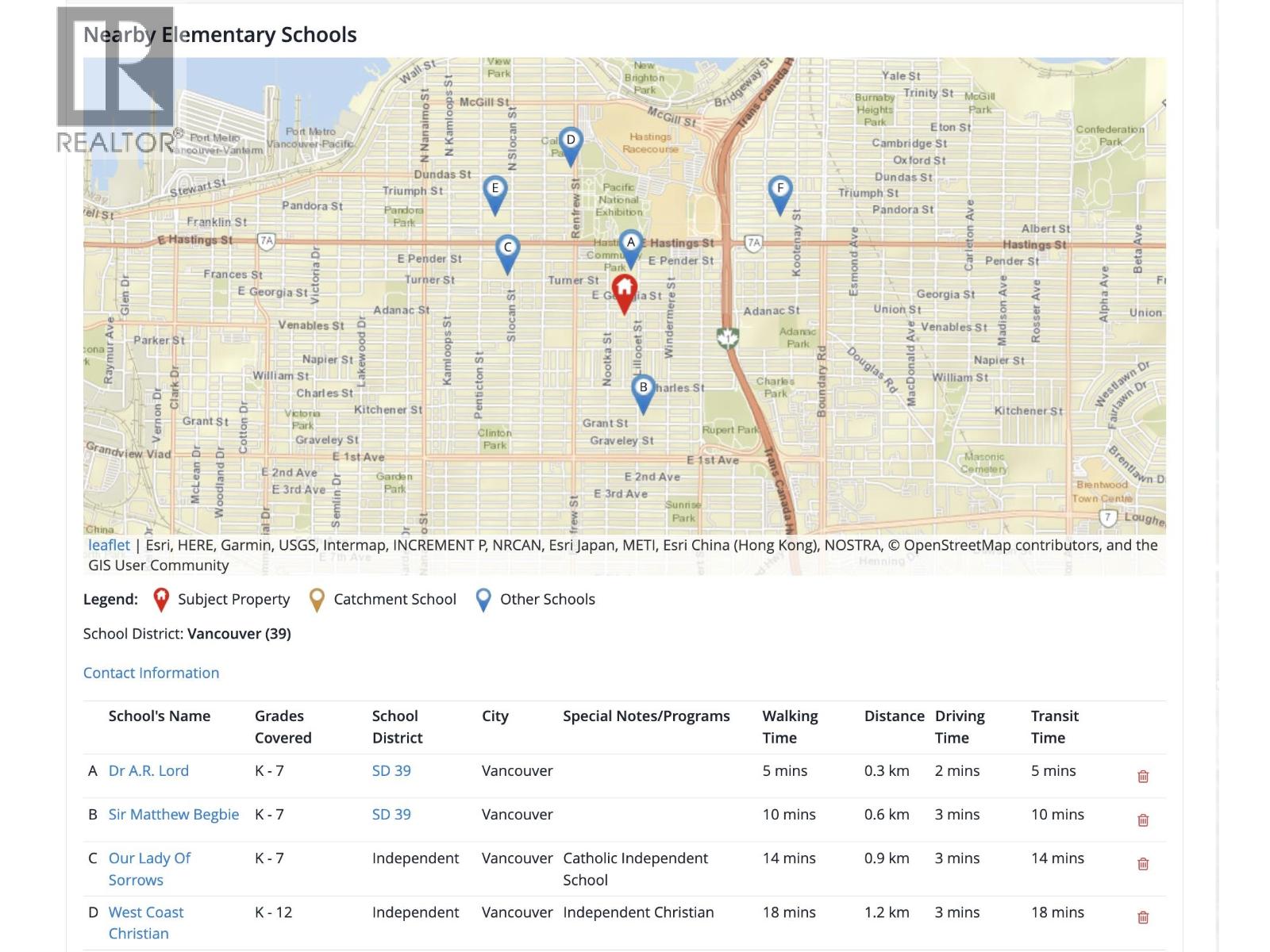Click SD 39 district link for Dr A.R. Lord

pyautogui.click(x=391, y=770)
